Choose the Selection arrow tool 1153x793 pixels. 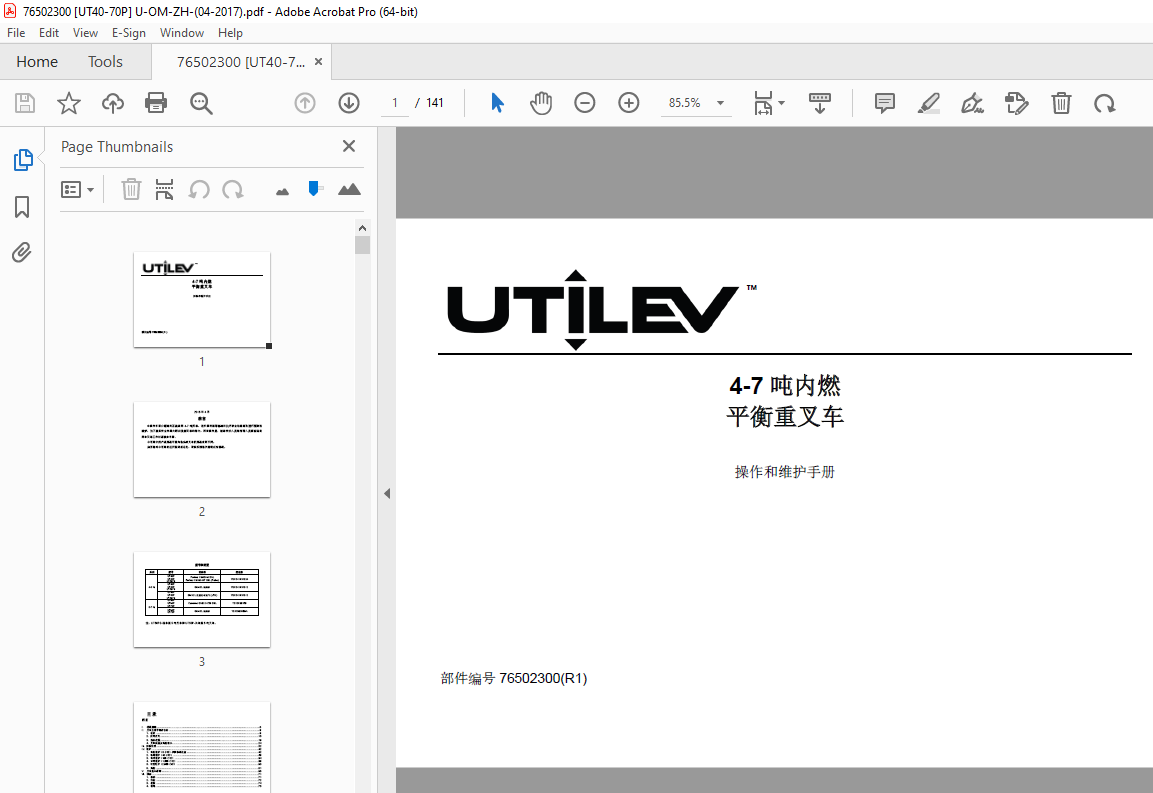[x=497, y=103]
